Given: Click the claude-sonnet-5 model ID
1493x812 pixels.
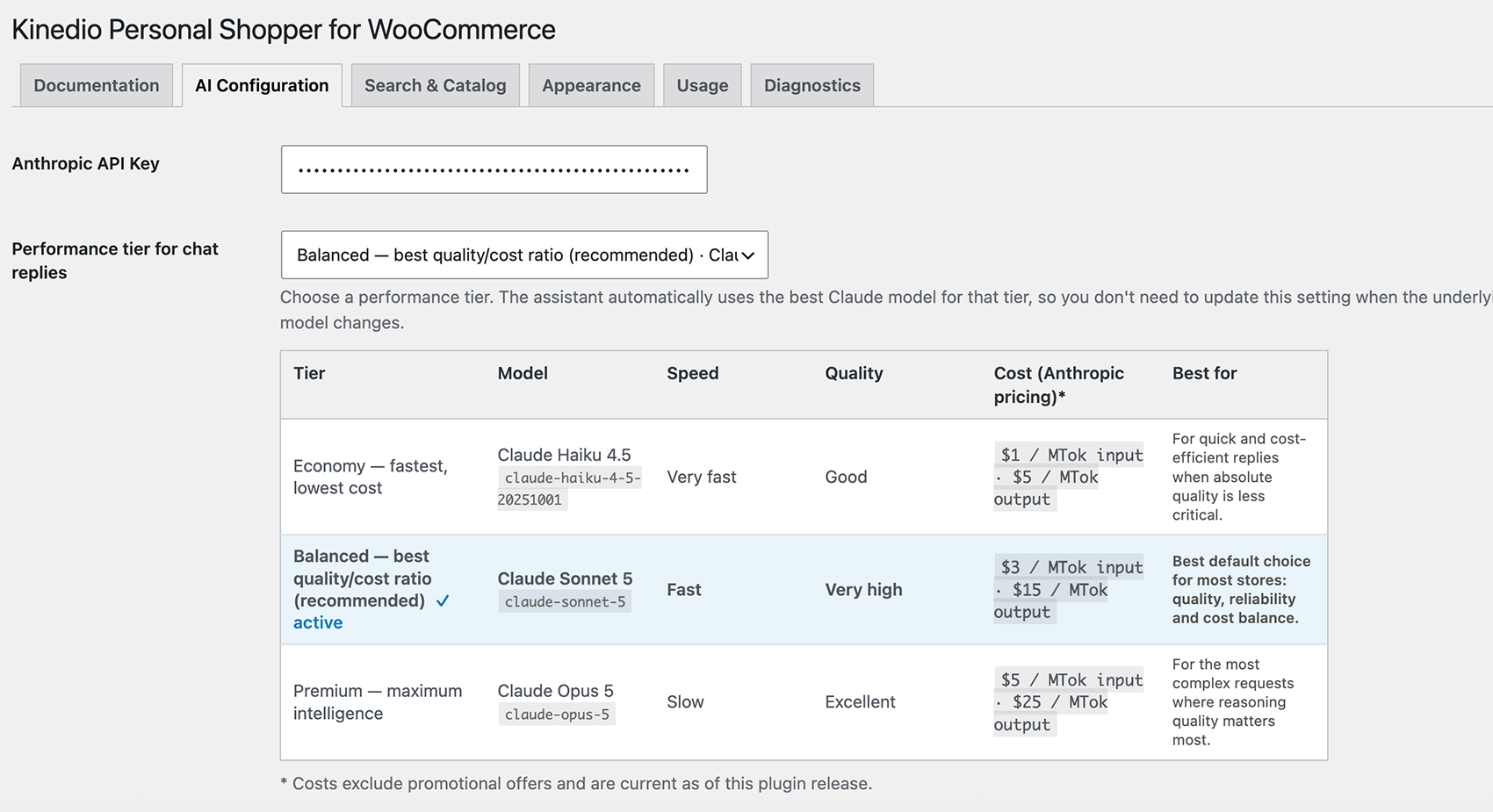Looking at the screenshot, I should (x=565, y=601).
